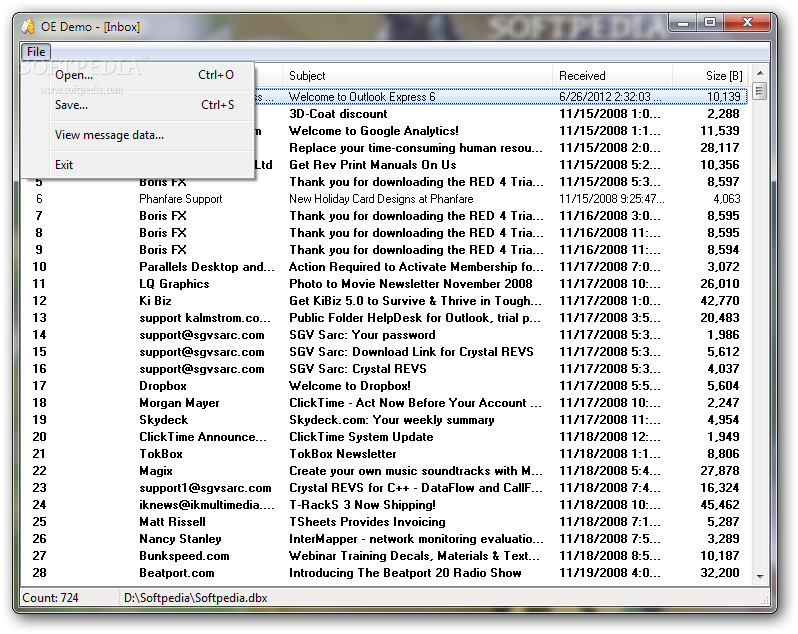Click size value 45,462 in row 24
The image size is (798, 634).
720,505
